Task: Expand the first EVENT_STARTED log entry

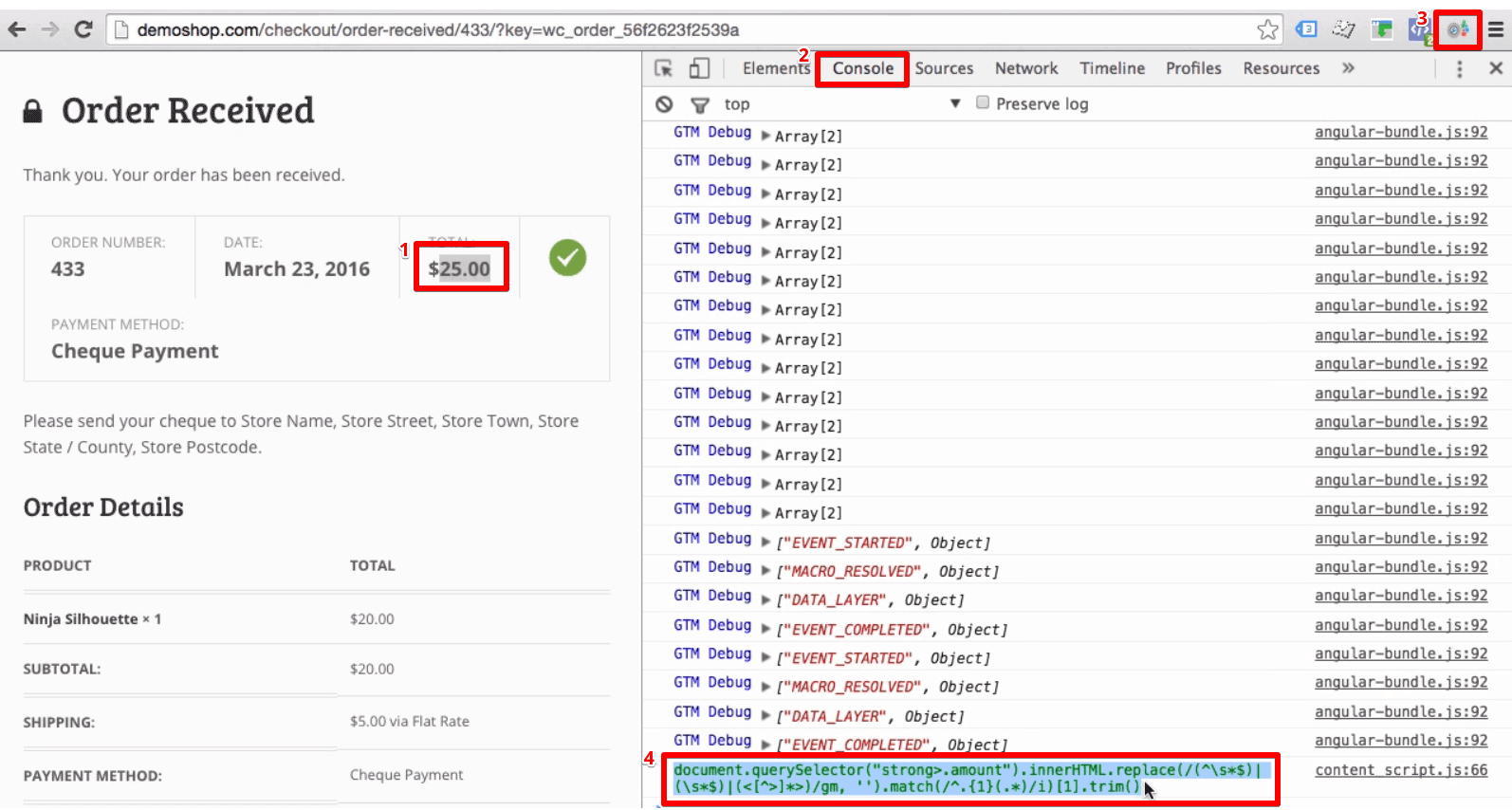Action: click(x=765, y=542)
